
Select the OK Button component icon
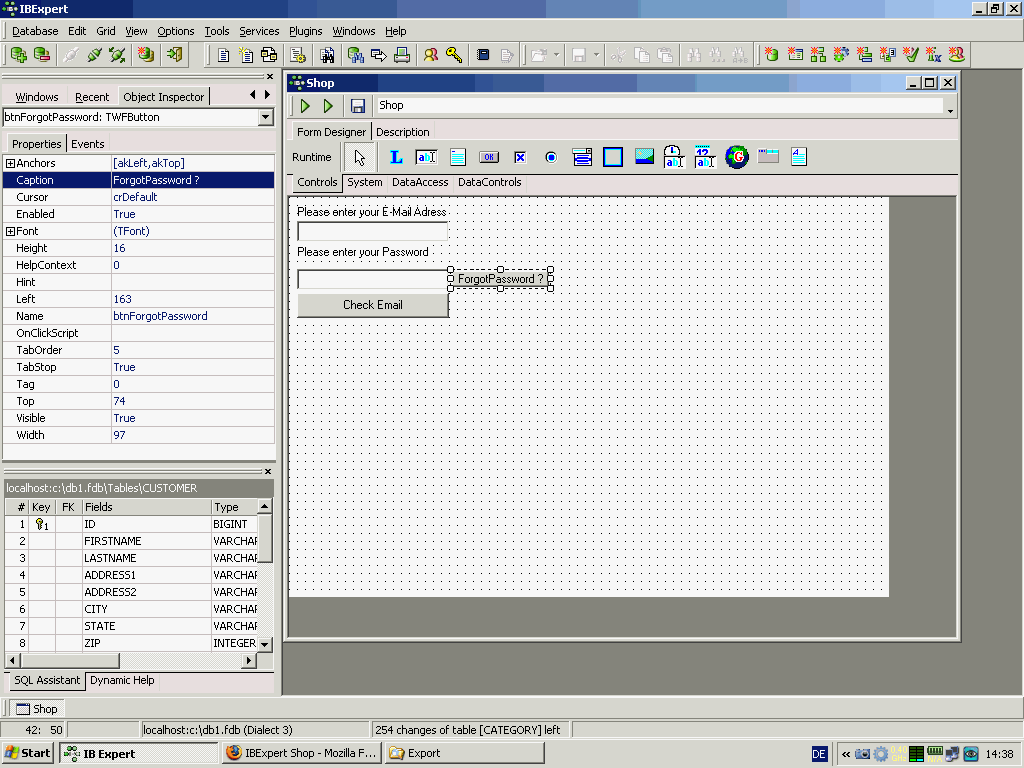pyautogui.click(x=488, y=157)
